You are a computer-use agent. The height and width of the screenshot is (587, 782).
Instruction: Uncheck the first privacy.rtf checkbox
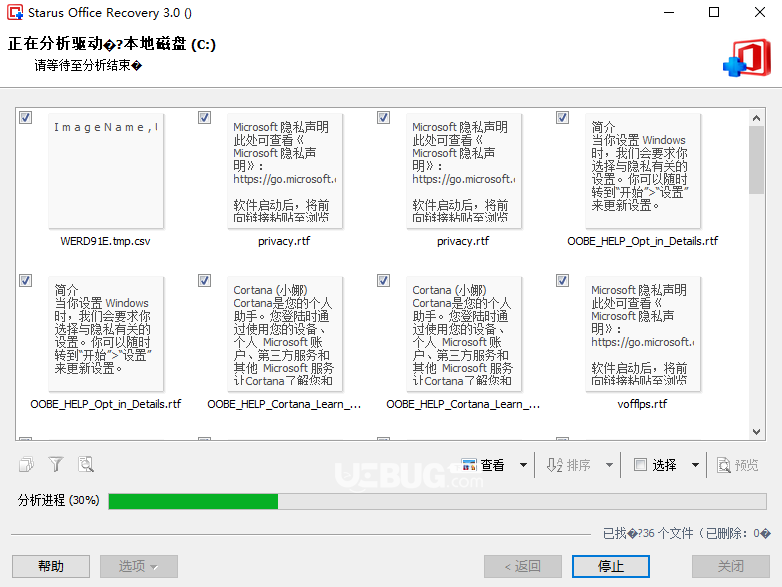(x=204, y=118)
